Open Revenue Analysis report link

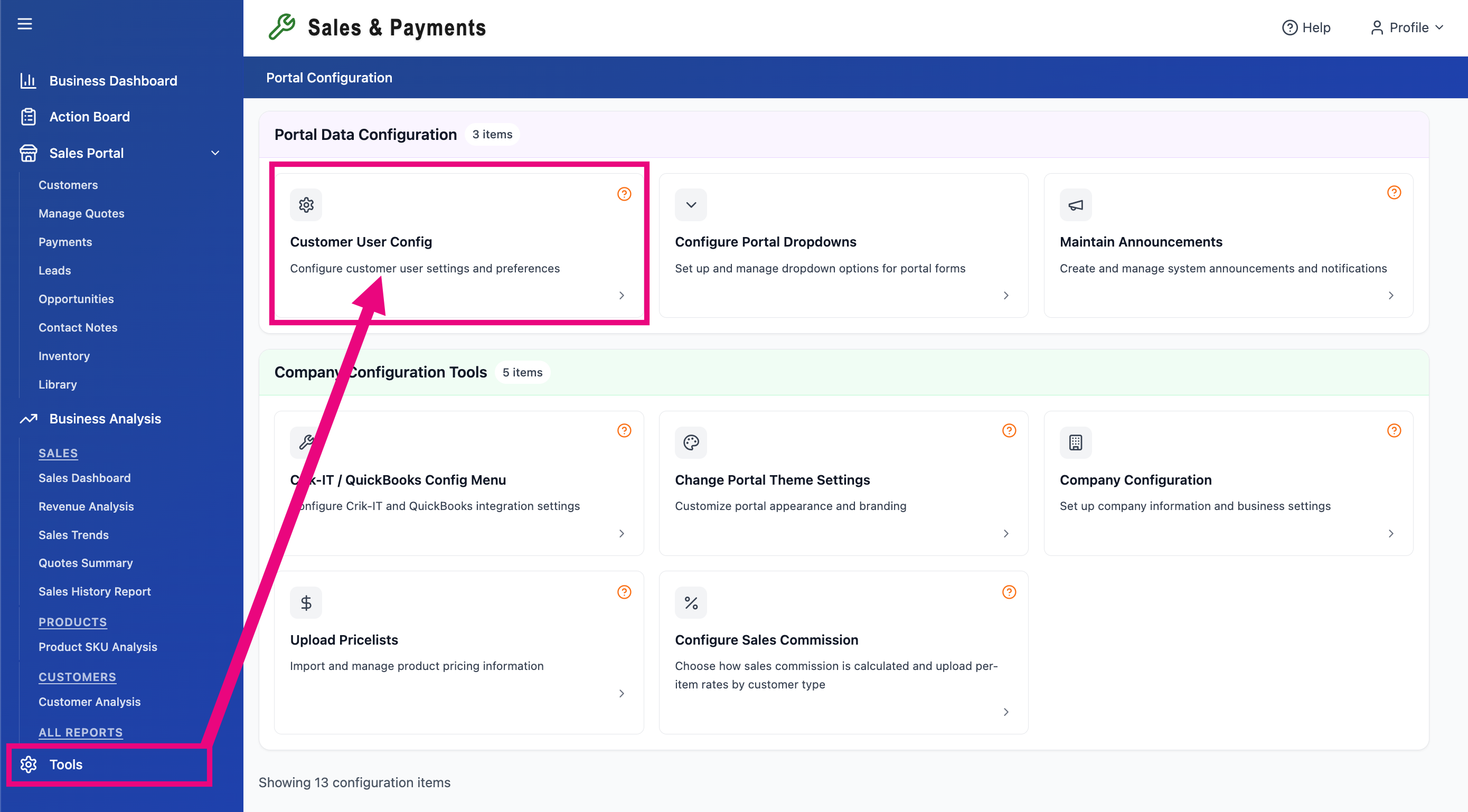(86, 506)
